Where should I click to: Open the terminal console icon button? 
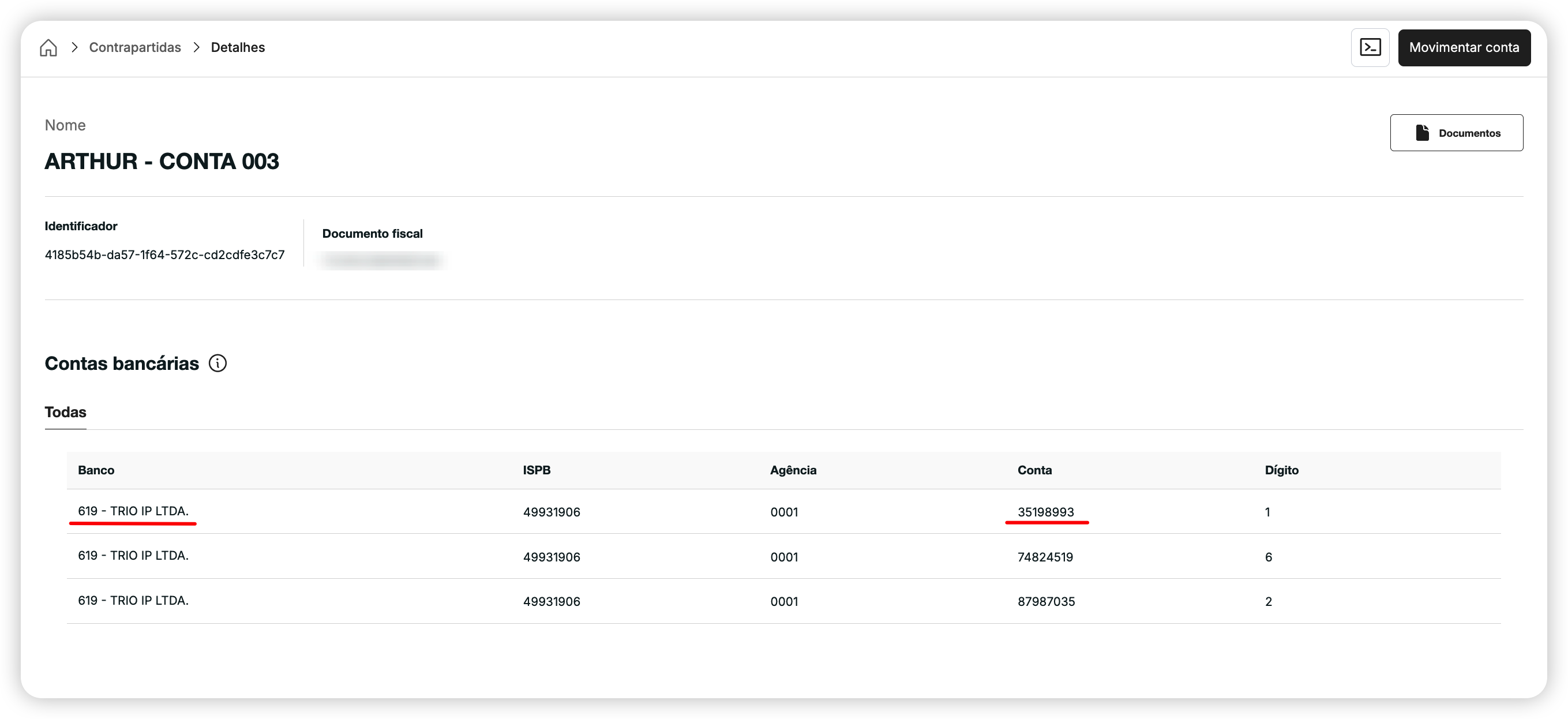click(x=1370, y=47)
